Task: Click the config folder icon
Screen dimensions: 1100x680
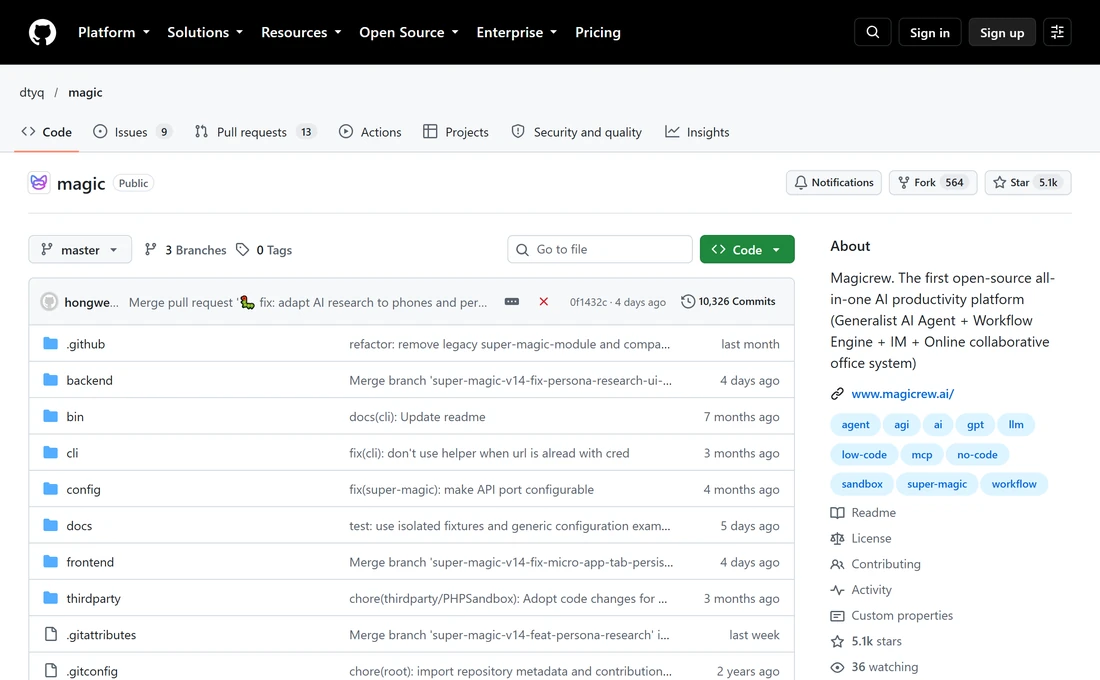Action: [51, 489]
